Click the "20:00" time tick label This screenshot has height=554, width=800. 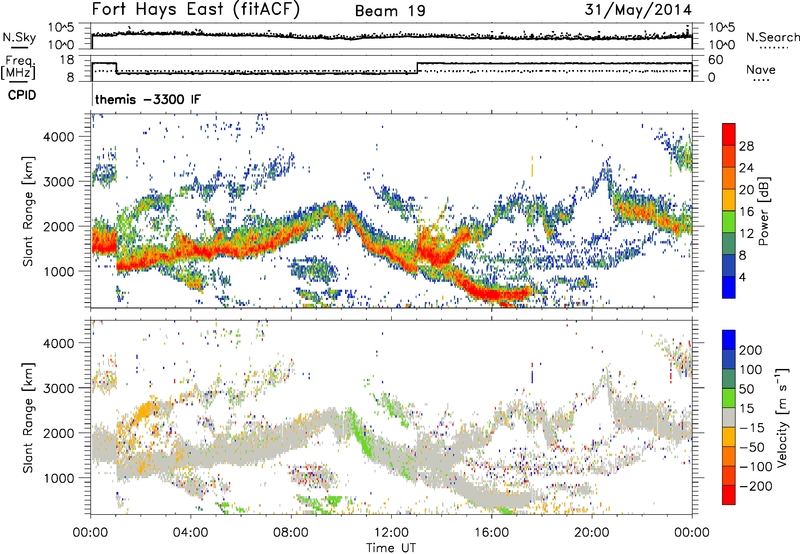[x=591, y=533]
